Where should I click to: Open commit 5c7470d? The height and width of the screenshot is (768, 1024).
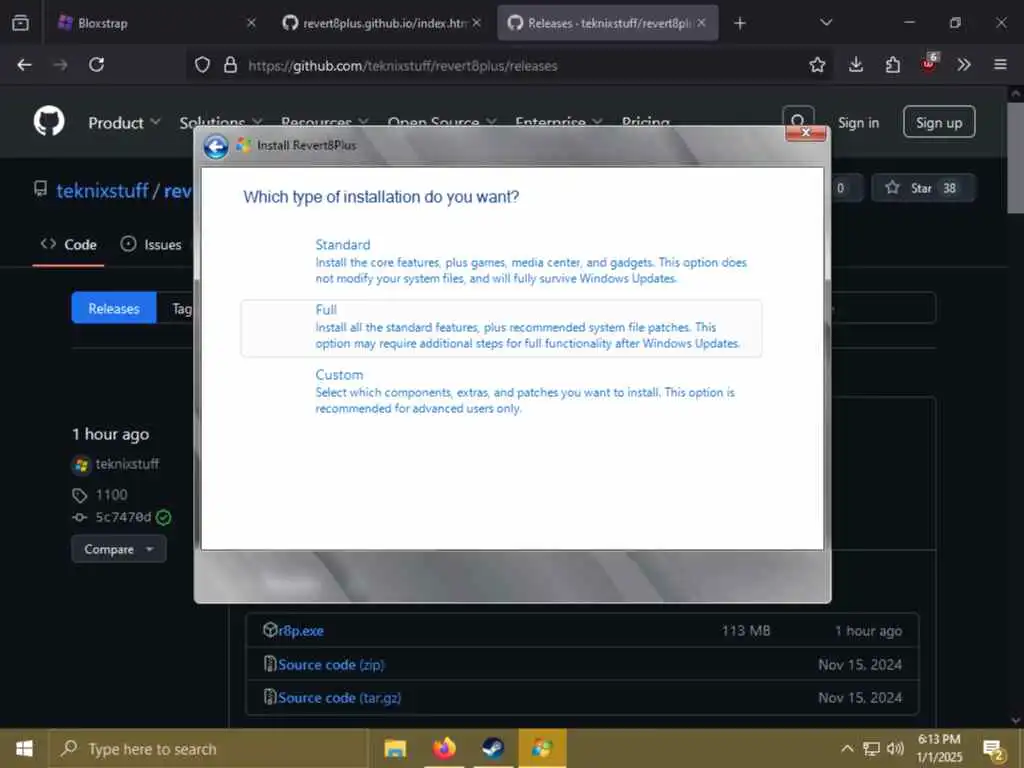coord(123,517)
